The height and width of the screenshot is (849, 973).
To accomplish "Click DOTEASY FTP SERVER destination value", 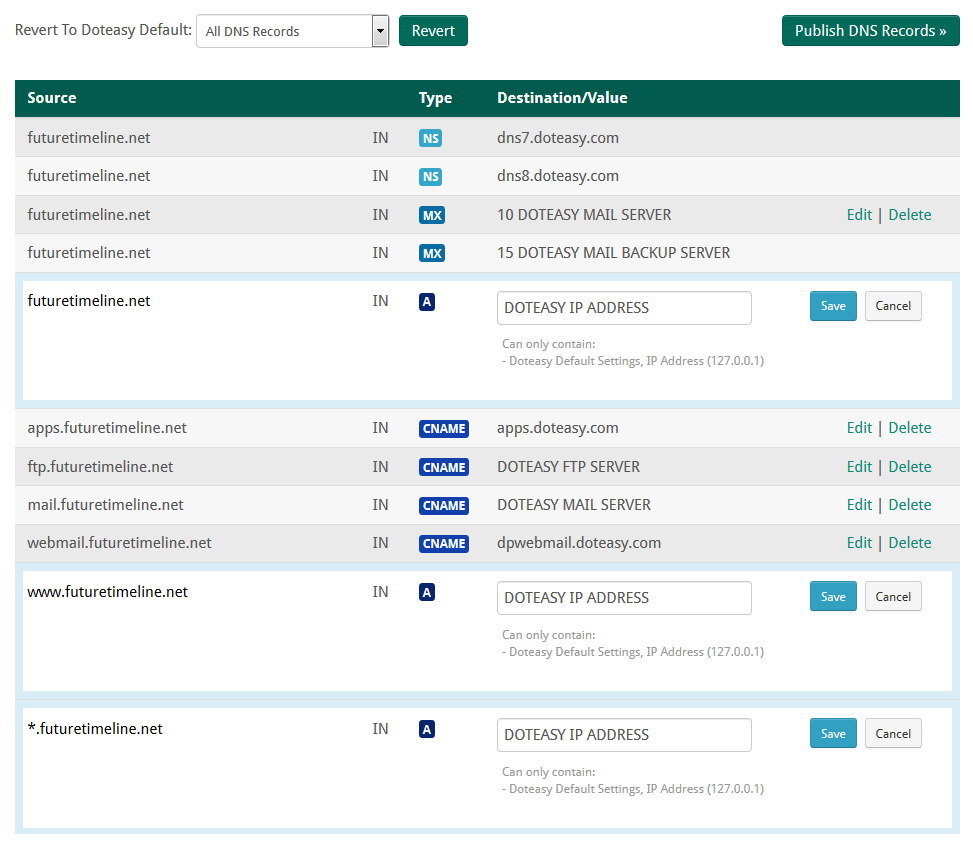I will click(x=568, y=467).
